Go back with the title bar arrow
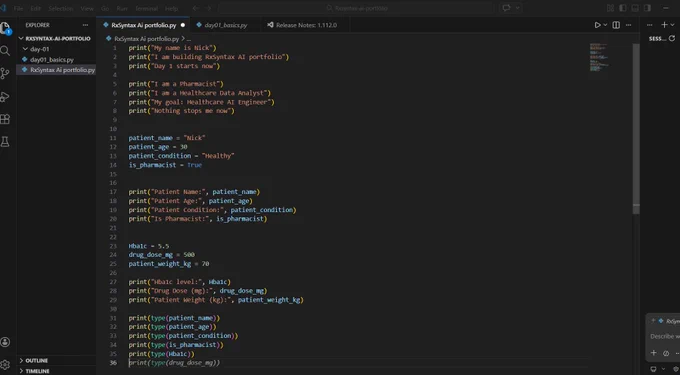680x375 pixels. pyautogui.click(x=196, y=8)
